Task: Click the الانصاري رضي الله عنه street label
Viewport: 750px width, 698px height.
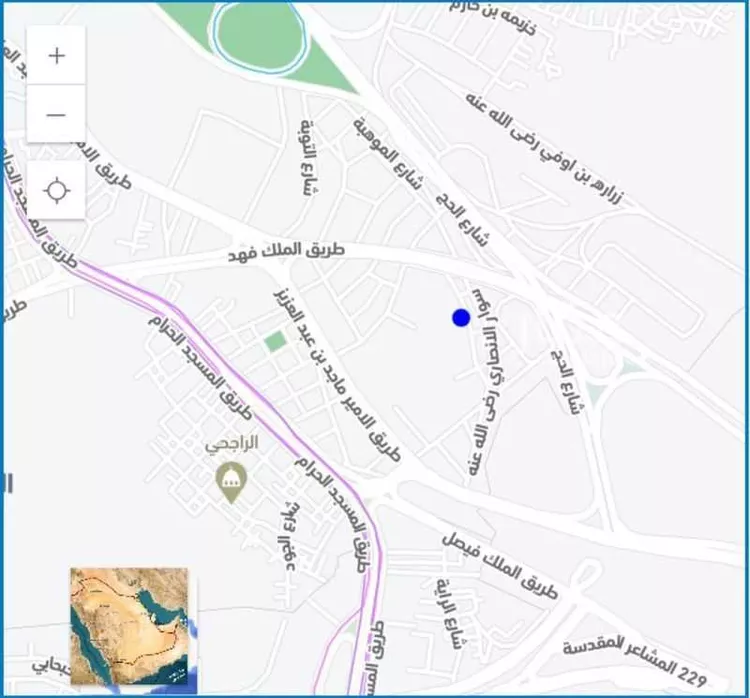Action: [x=485, y=382]
